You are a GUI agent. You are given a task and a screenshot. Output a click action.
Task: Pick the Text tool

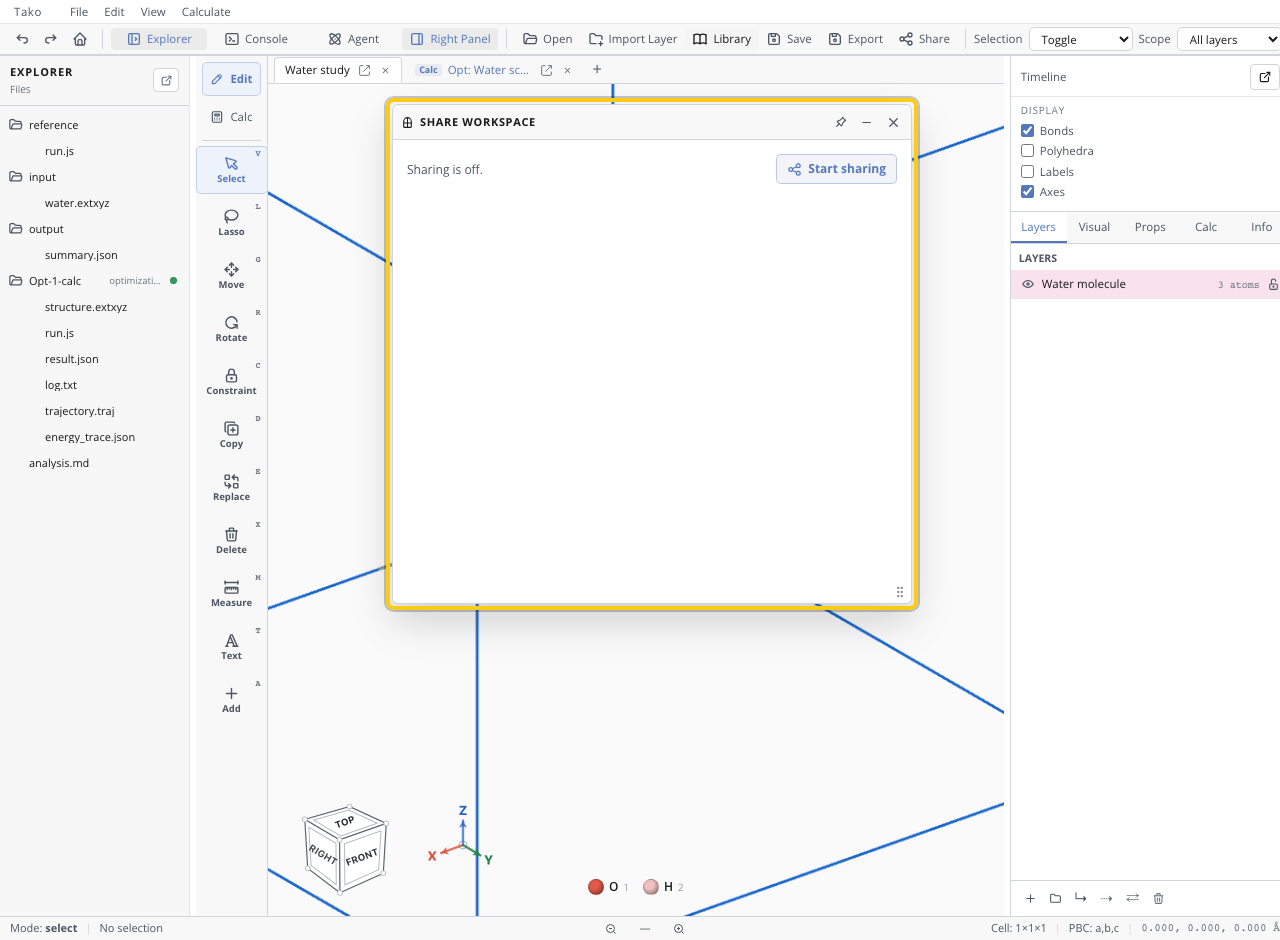pyautogui.click(x=231, y=646)
